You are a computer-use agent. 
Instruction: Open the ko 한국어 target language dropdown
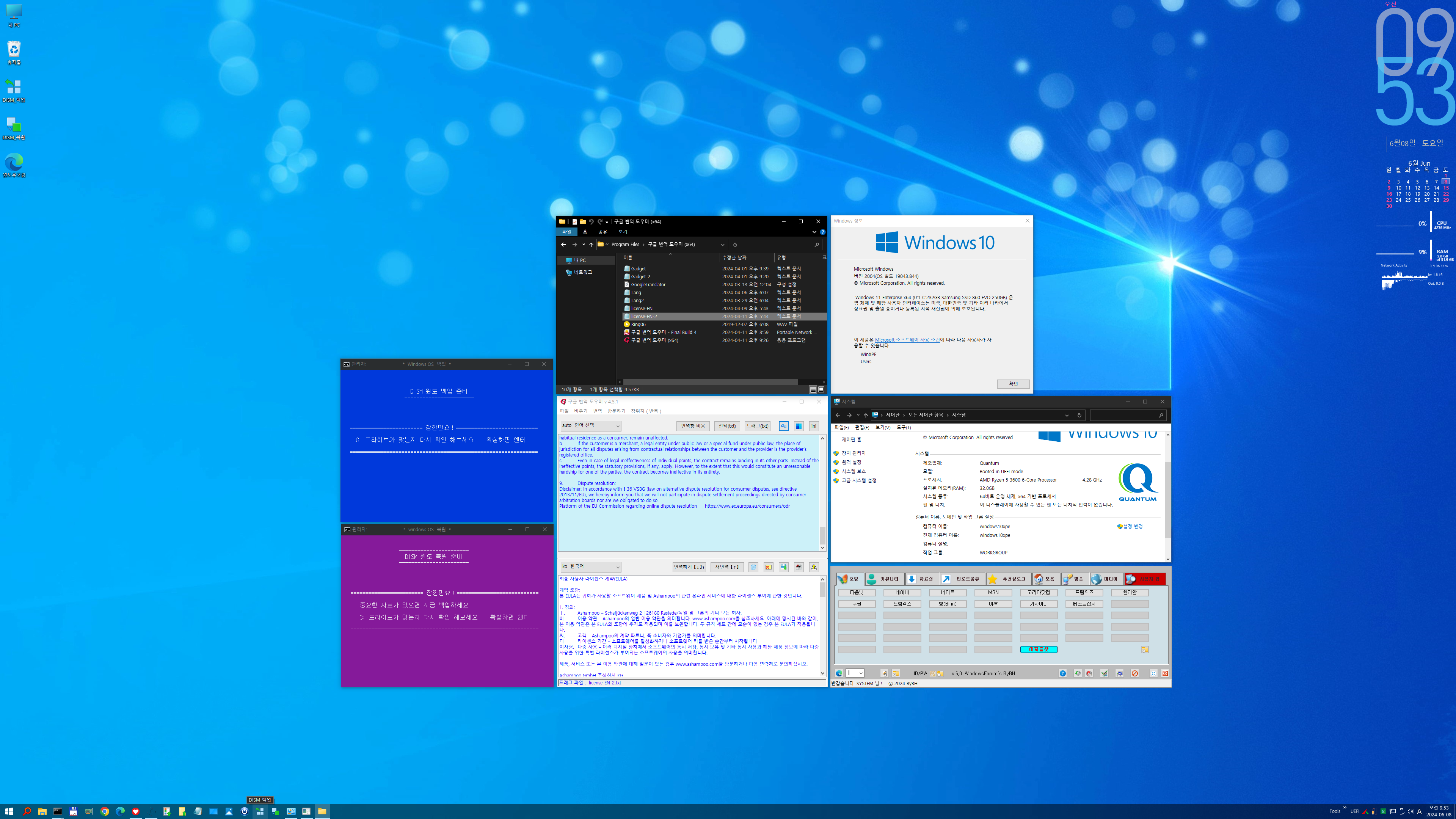click(591, 566)
